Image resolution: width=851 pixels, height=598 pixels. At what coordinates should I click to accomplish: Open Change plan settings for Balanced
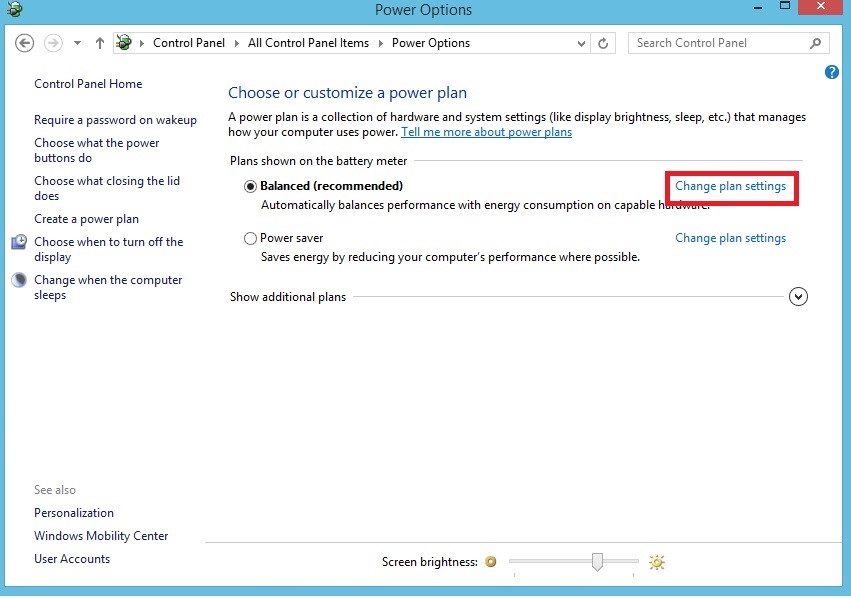[730, 186]
